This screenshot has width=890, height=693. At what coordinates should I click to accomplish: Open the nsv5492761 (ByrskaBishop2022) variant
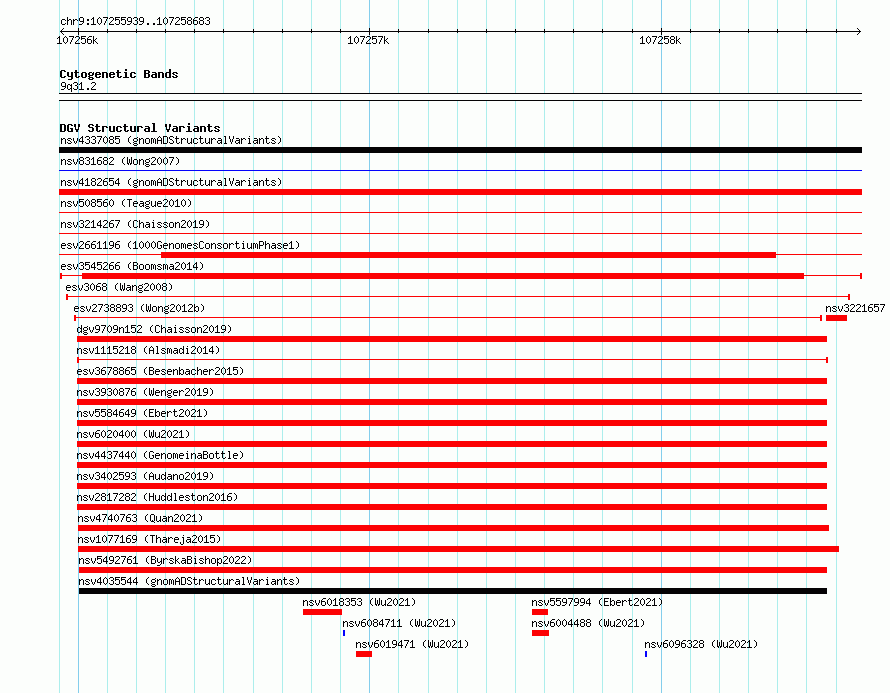pyautogui.click(x=165, y=560)
